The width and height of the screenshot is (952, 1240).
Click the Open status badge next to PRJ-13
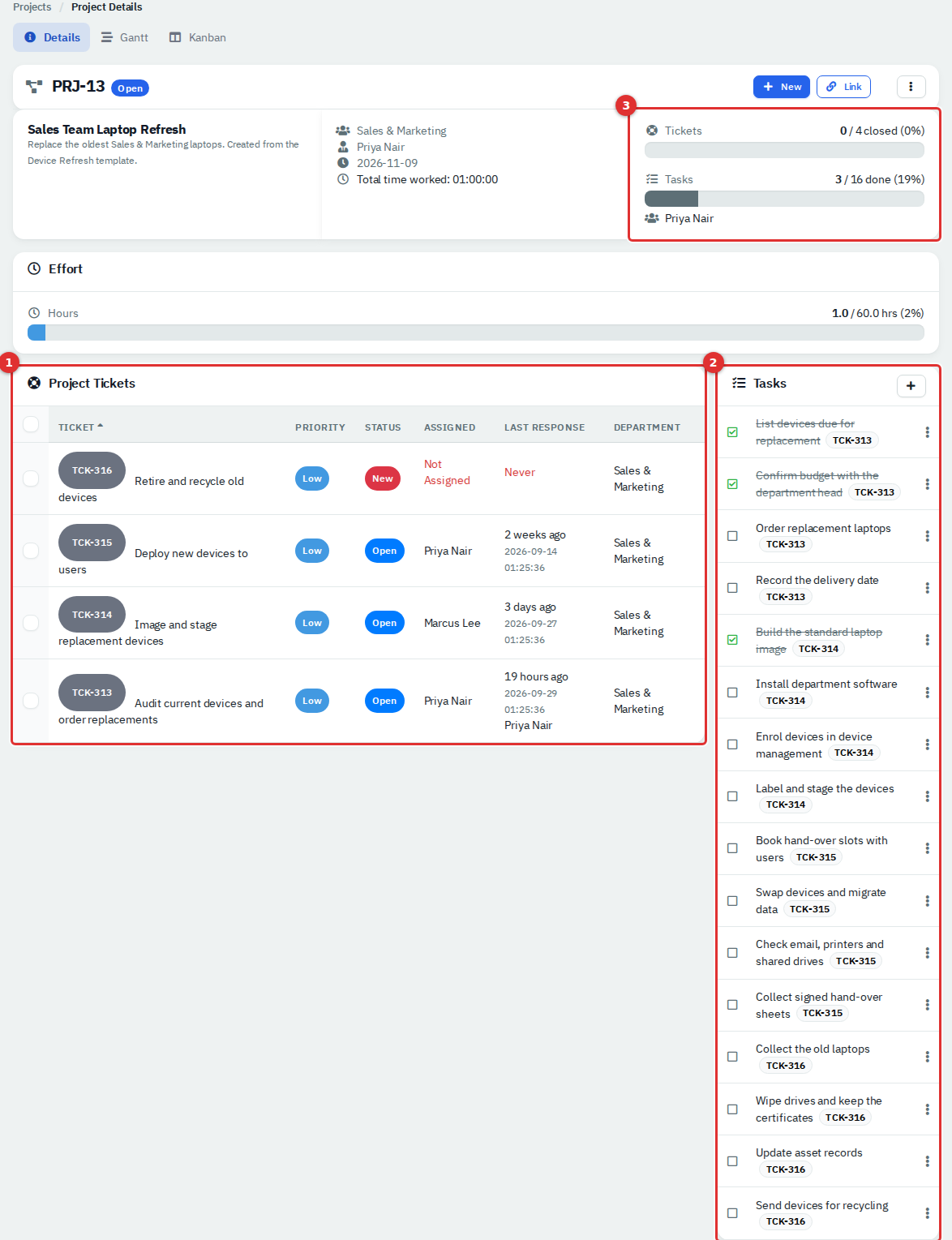[130, 88]
